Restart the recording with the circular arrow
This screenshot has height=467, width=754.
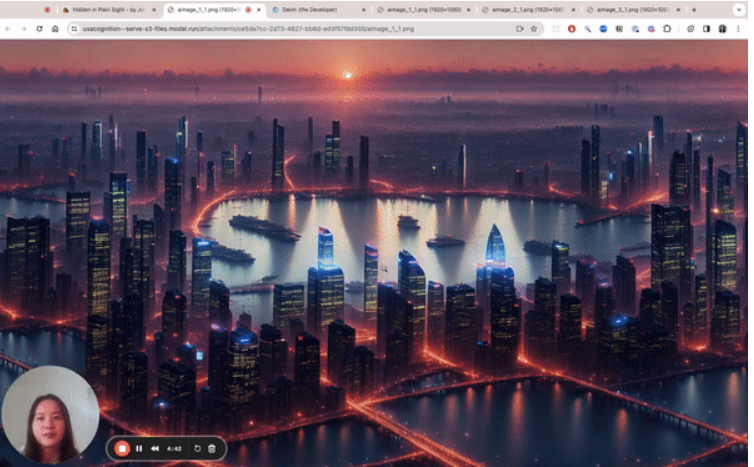pyautogui.click(x=197, y=448)
